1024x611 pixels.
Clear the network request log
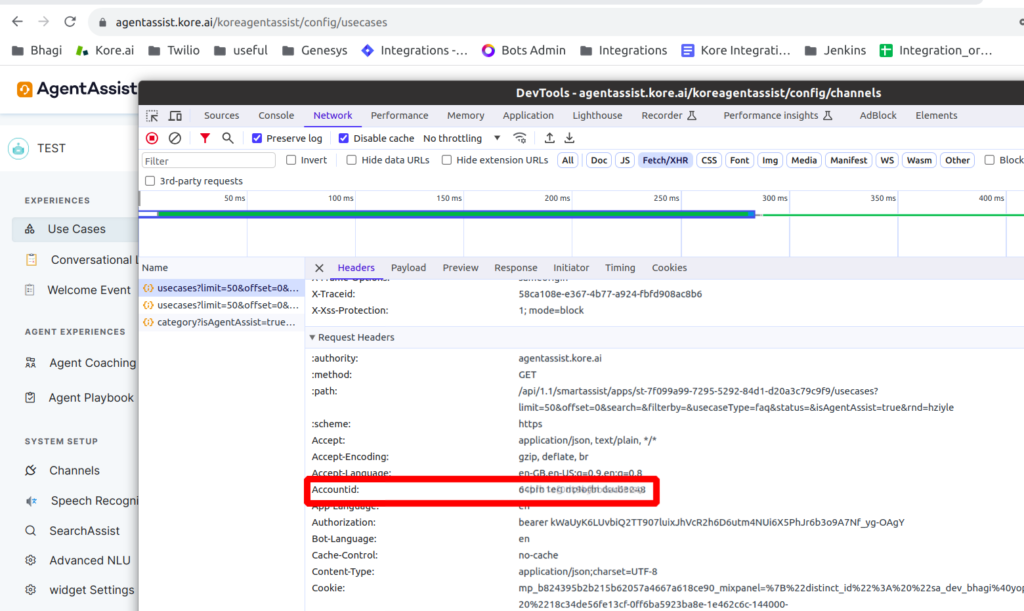point(173,138)
